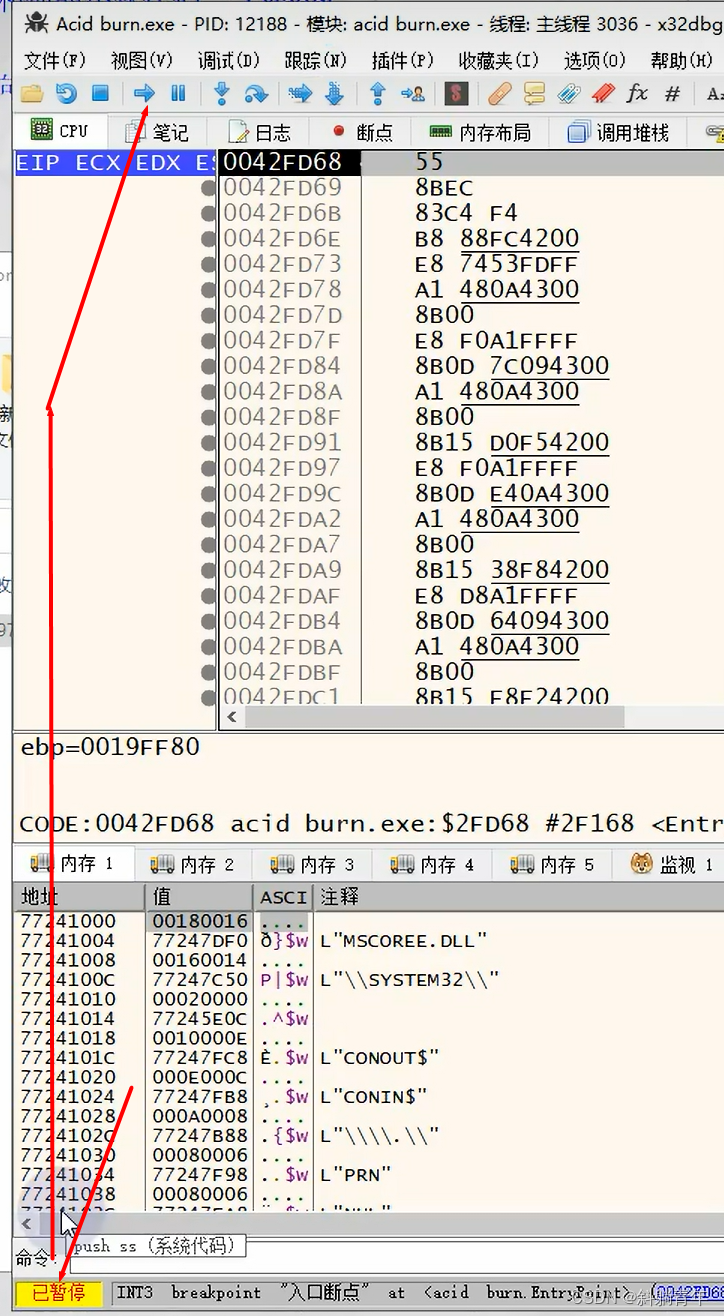Run the program with the arrow icon
Image resolution: width=724 pixels, height=1316 pixels.
pos(144,94)
